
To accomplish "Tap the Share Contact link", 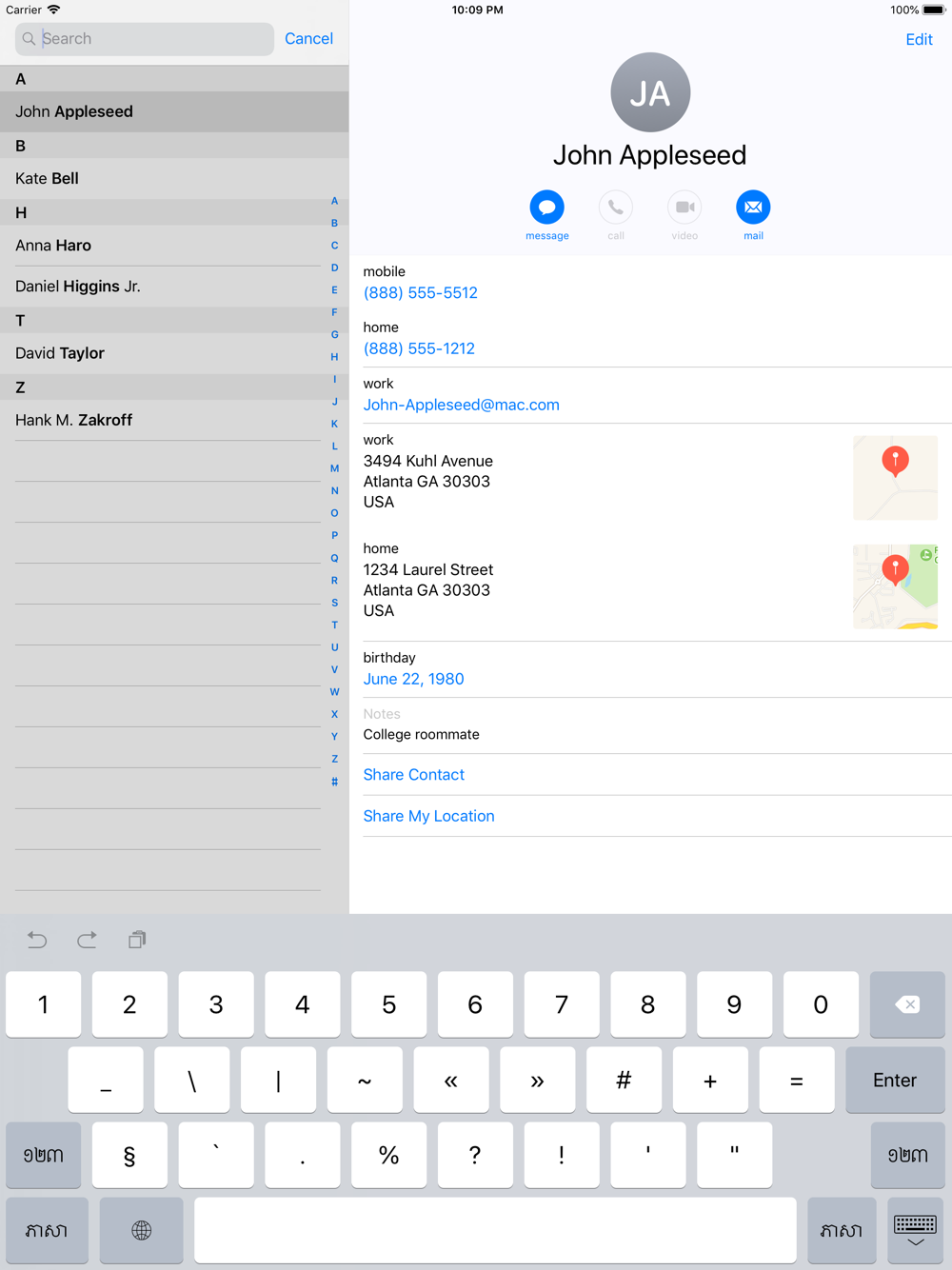I will pos(414,775).
